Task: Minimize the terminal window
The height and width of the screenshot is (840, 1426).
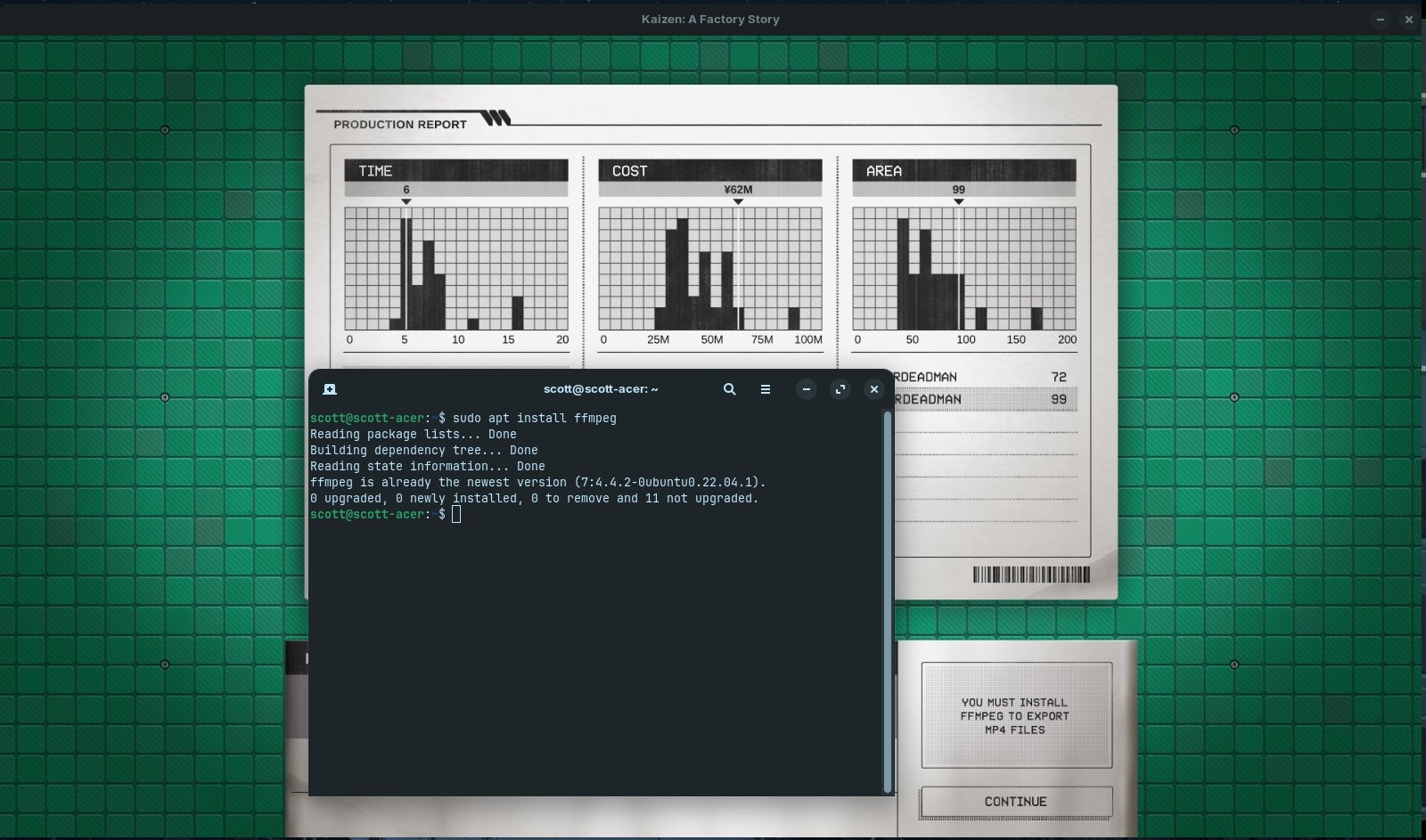Action: 806,389
